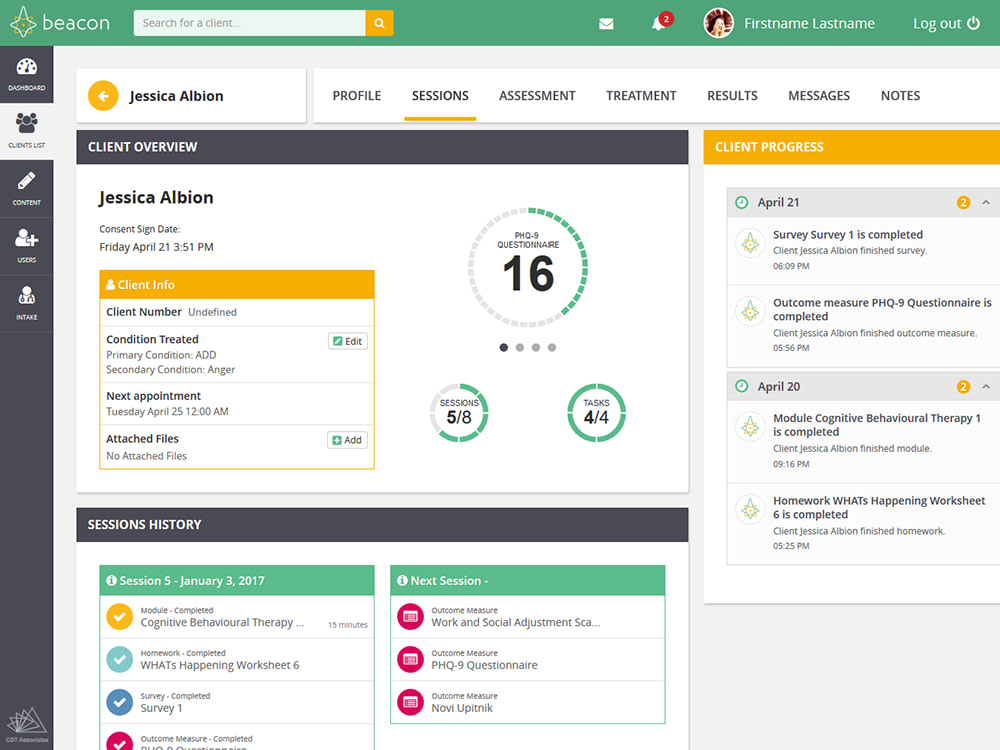Click the April 20 orange count badge

(x=963, y=387)
